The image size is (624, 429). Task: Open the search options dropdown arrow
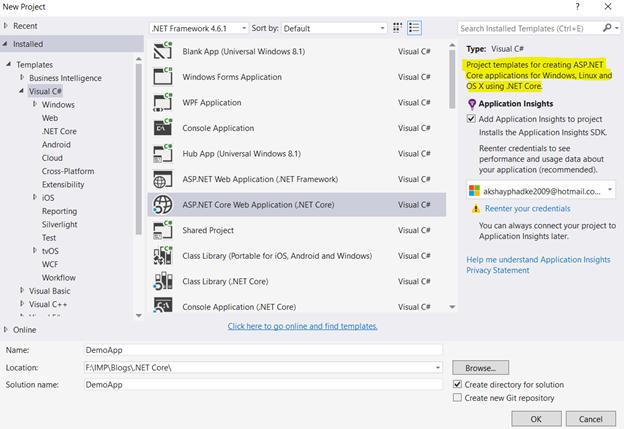[617, 28]
